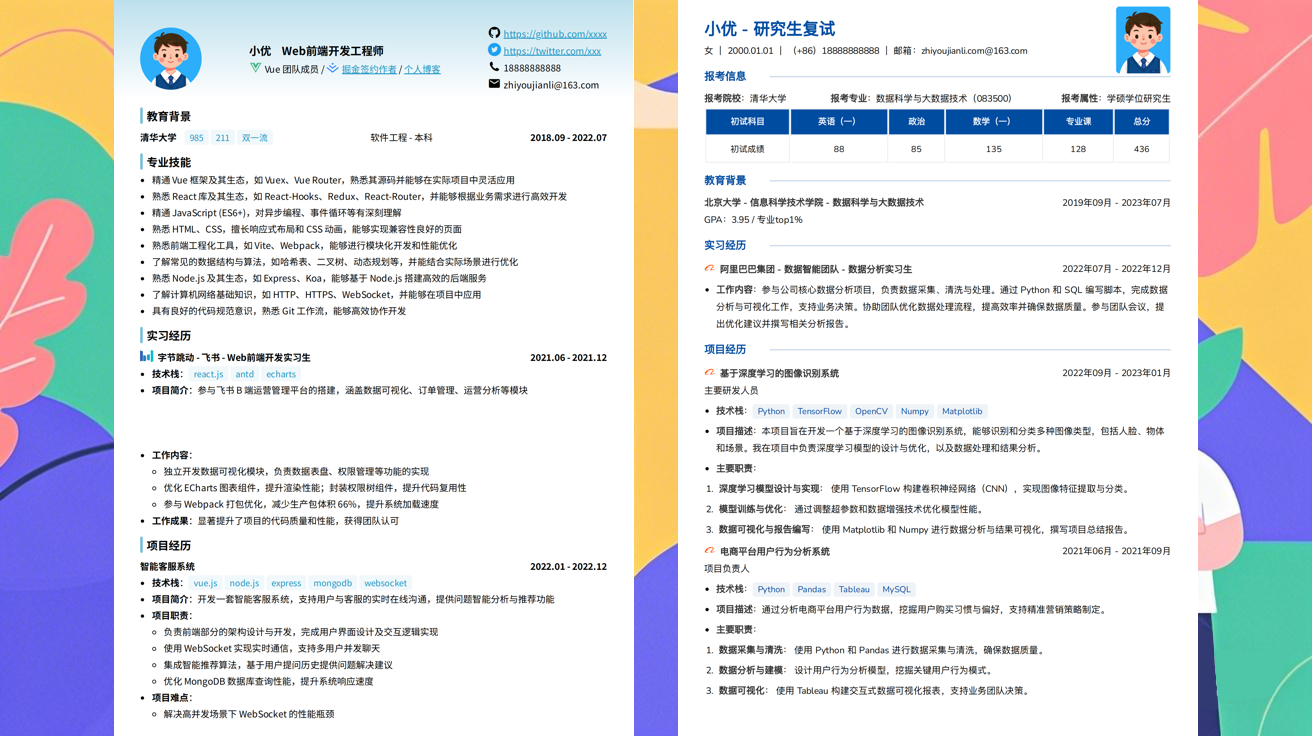Click the echarts tech stack tag
1312x736 pixels.
[281, 374]
